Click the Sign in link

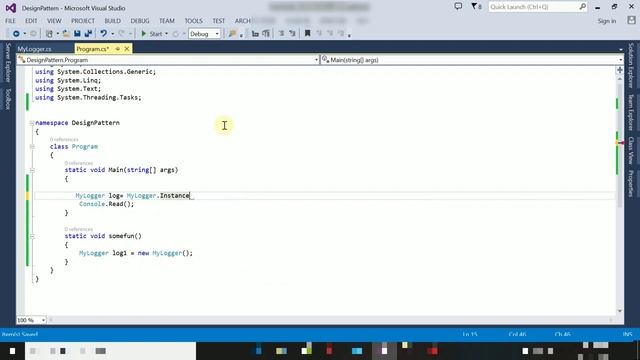tap(607, 21)
